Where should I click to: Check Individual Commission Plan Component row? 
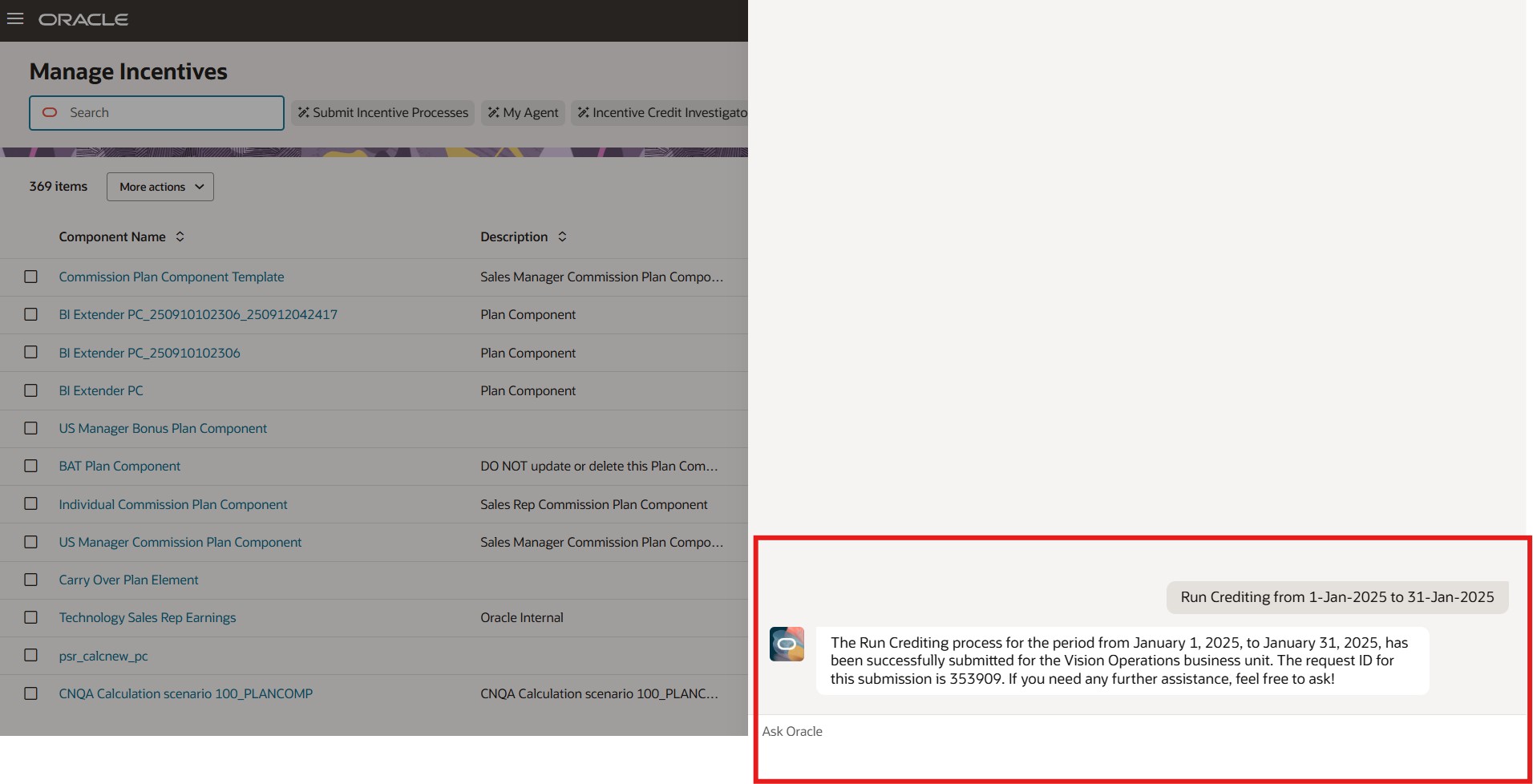pos(31,503)
